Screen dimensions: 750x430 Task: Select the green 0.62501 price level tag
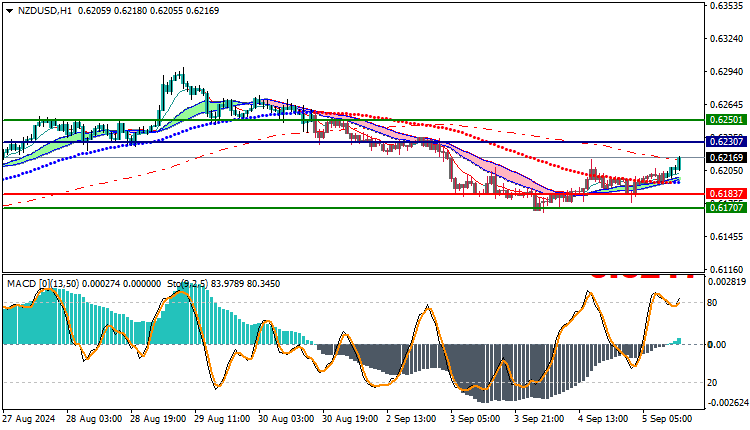coord(727,120)
